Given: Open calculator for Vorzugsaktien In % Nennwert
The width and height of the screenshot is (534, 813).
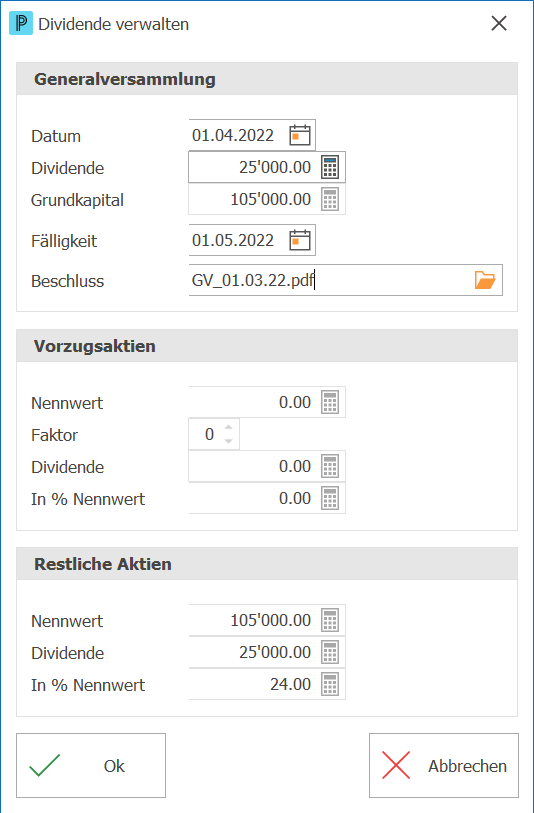Looking at the screenshot, I should (330, 499).
